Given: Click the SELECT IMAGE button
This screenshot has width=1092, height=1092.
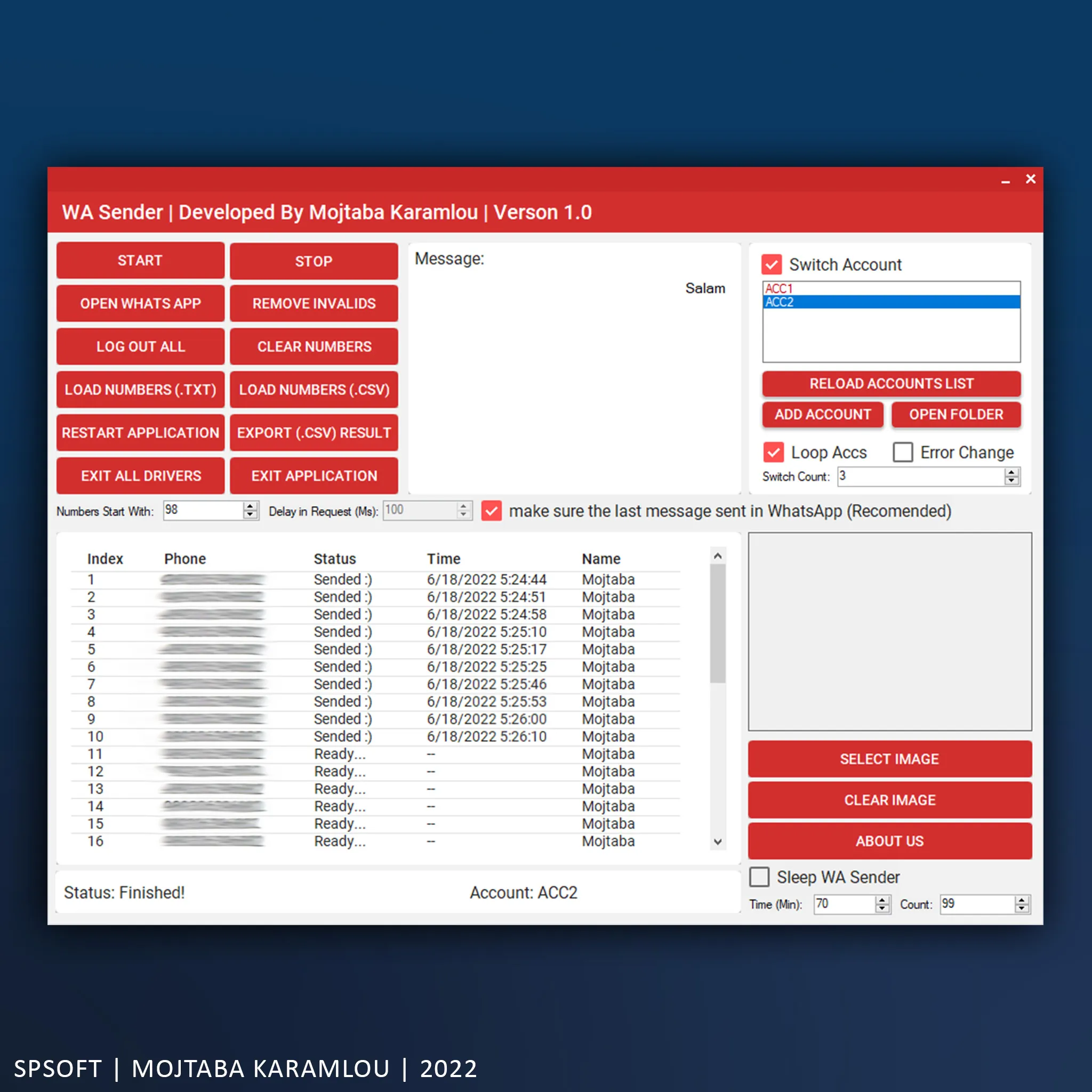Looking at the screenshot, I should click(x=890, y=759).
